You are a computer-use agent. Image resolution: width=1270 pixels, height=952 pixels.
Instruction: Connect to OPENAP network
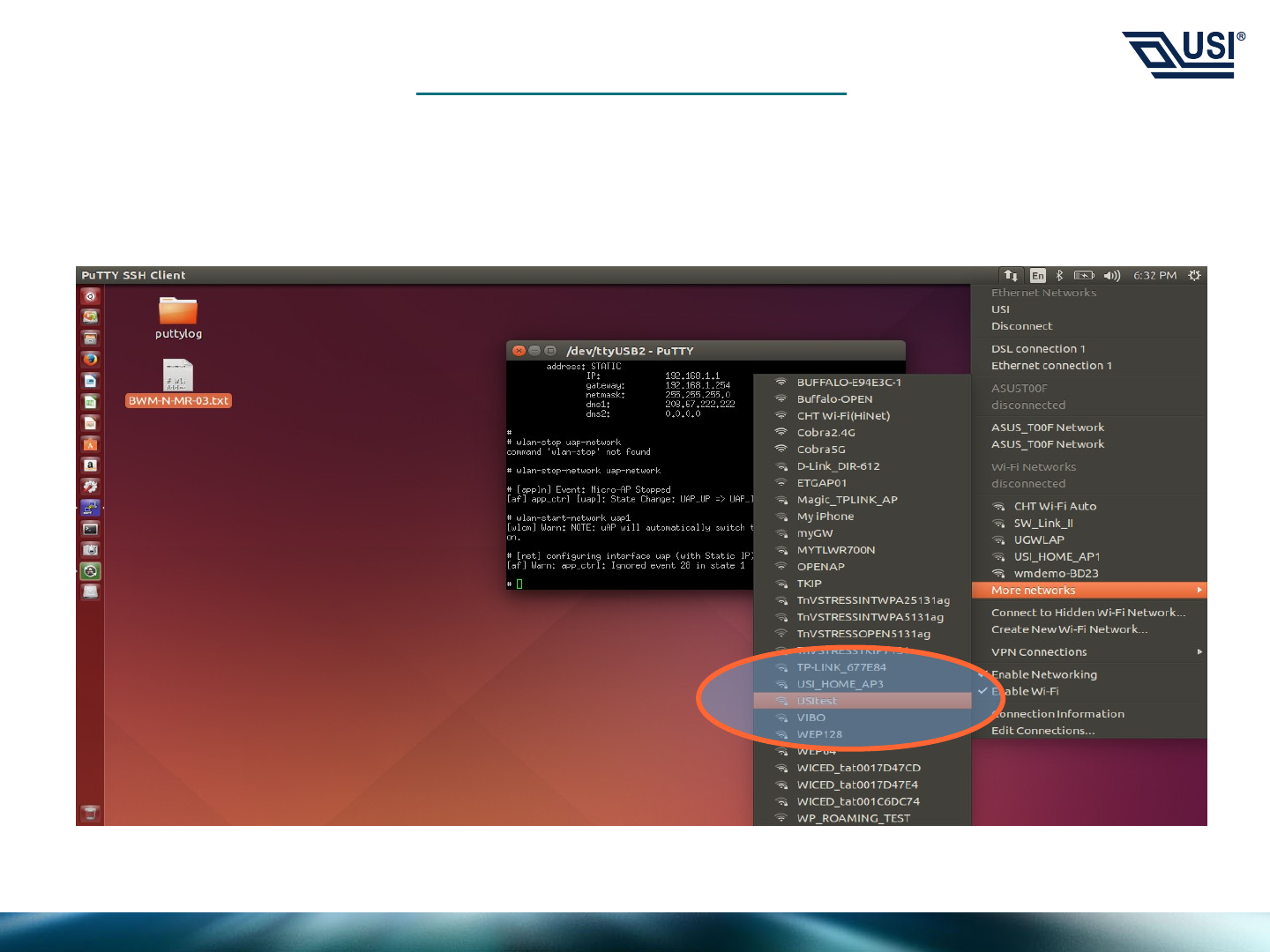point(863,567)
